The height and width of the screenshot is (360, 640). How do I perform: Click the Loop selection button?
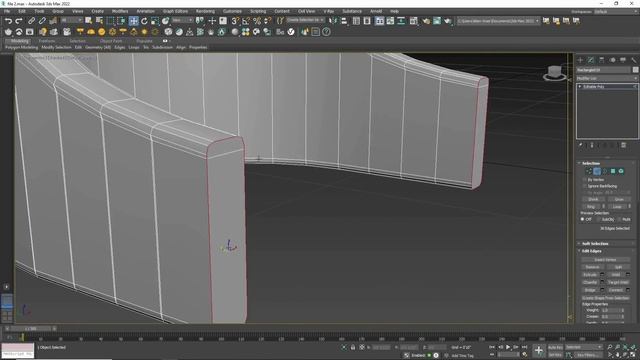pyautogui.click(x=617, y=207)
